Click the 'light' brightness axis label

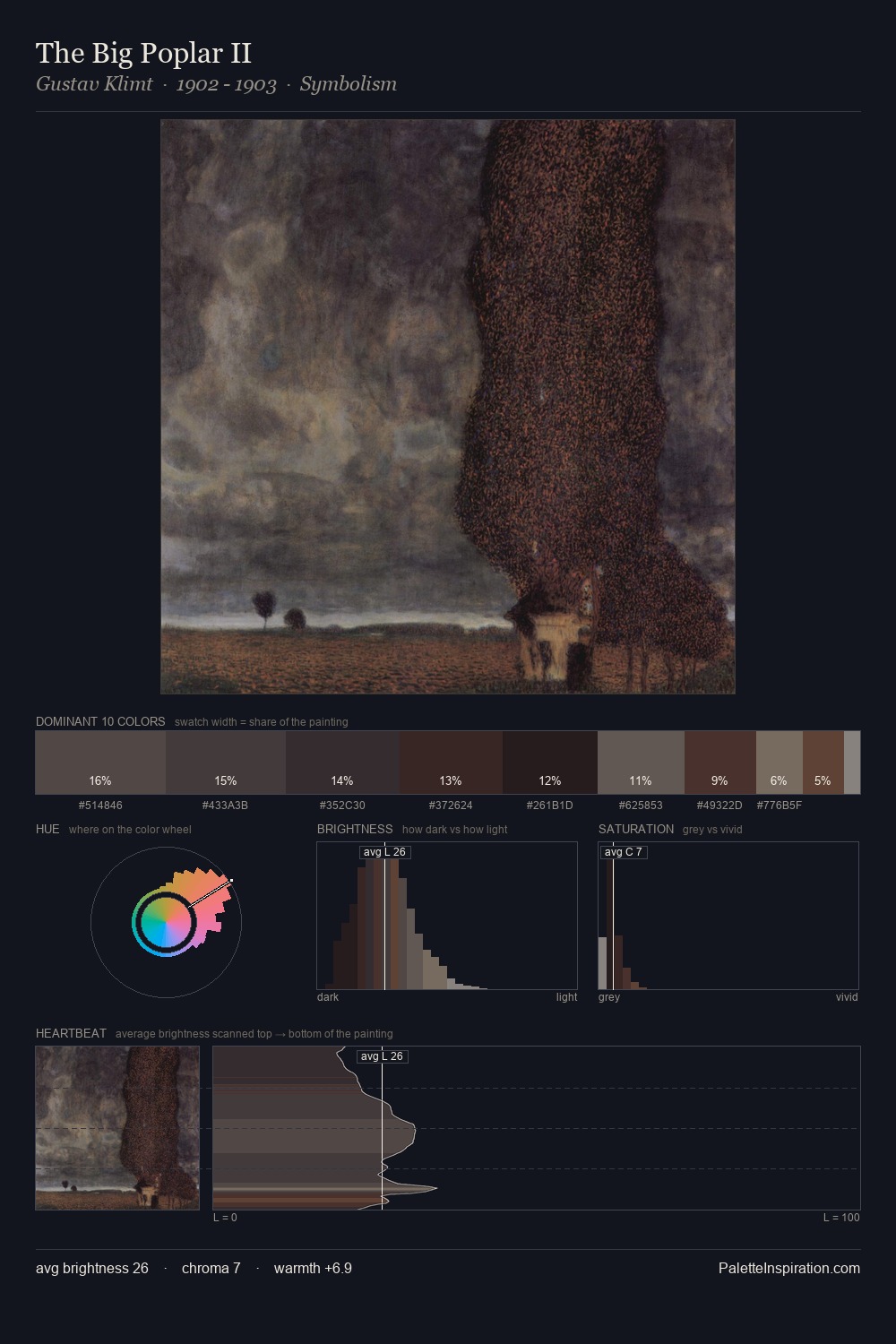[566, 997]
